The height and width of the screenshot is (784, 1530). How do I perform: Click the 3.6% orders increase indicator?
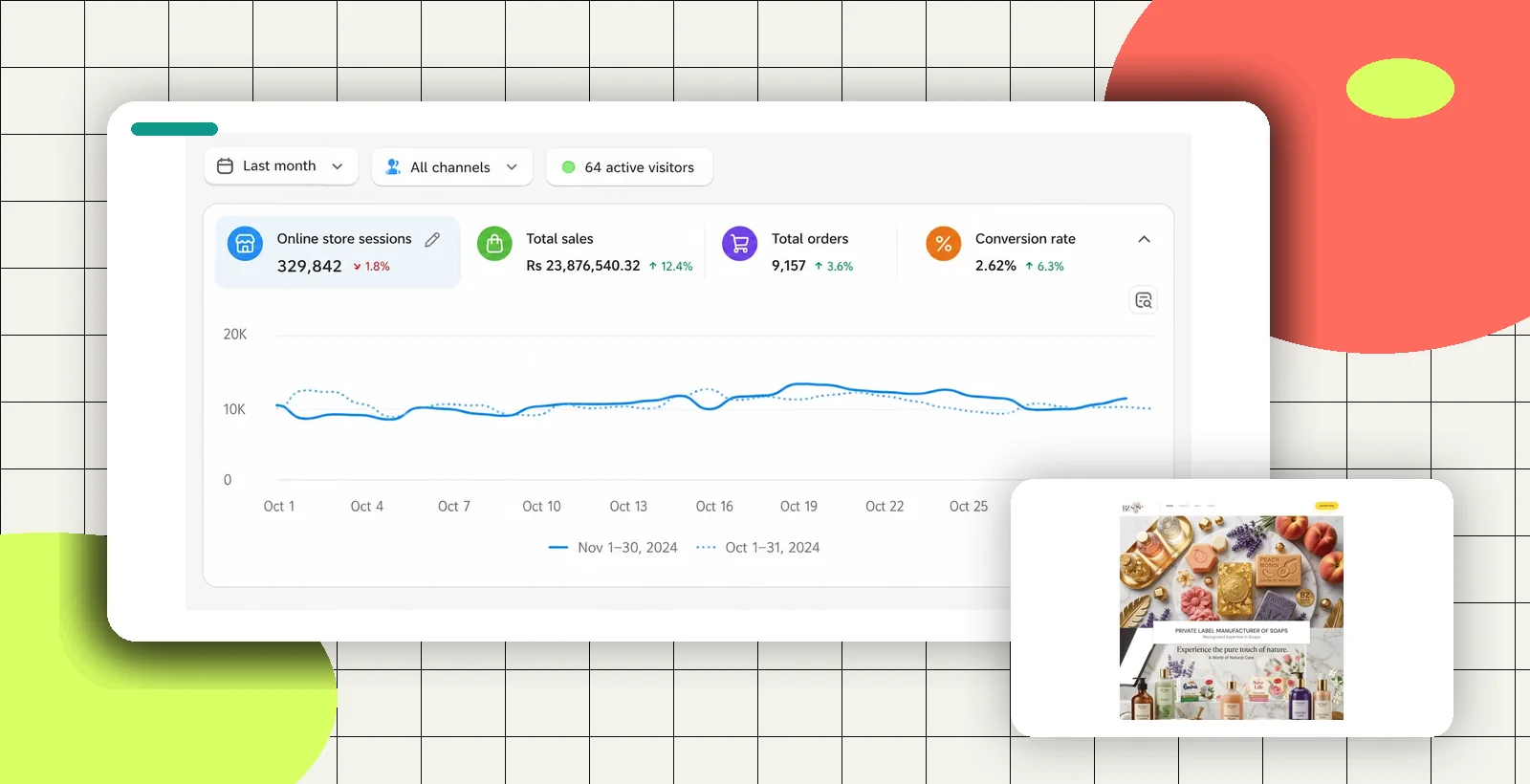point(834,267)
